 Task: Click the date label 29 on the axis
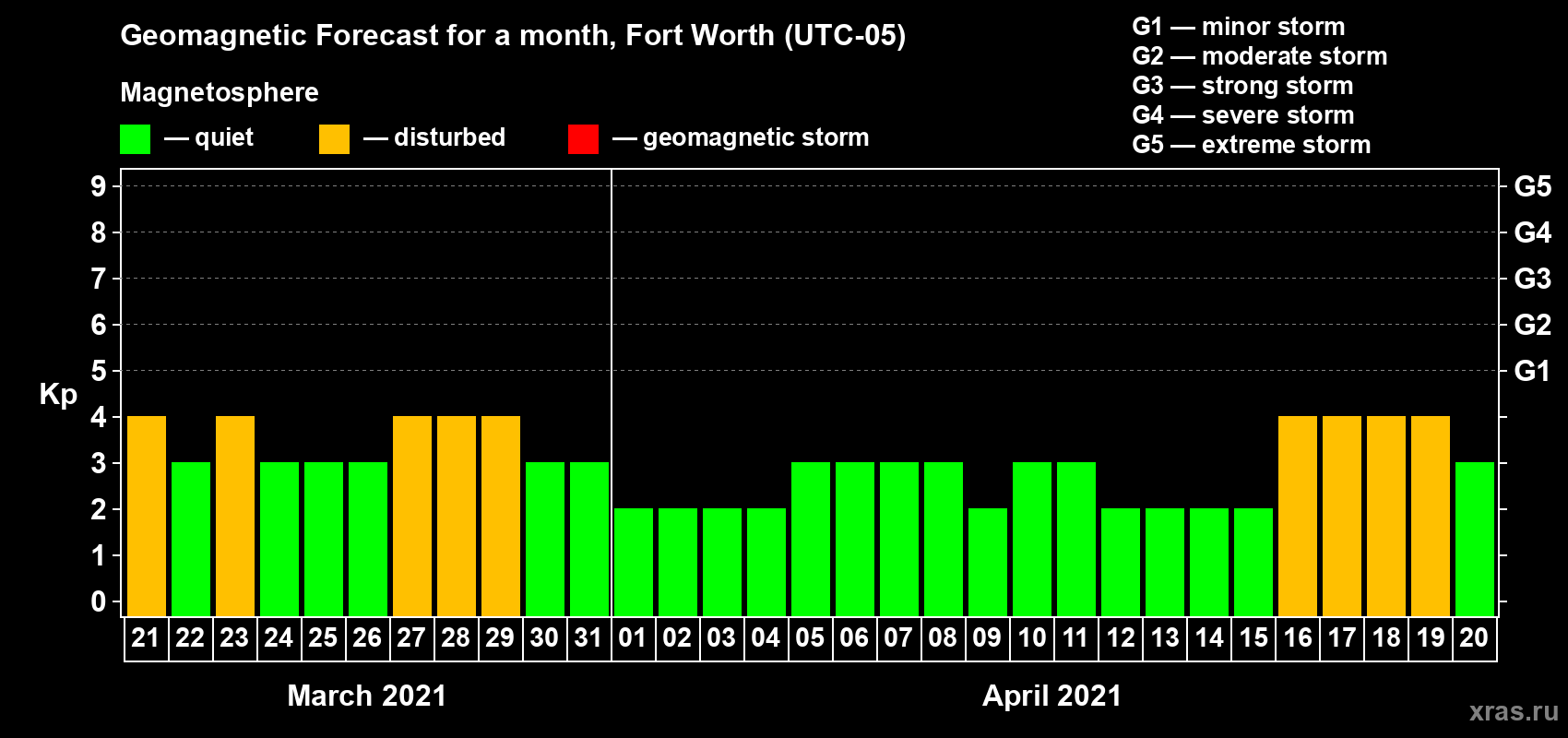pos(500,638)
